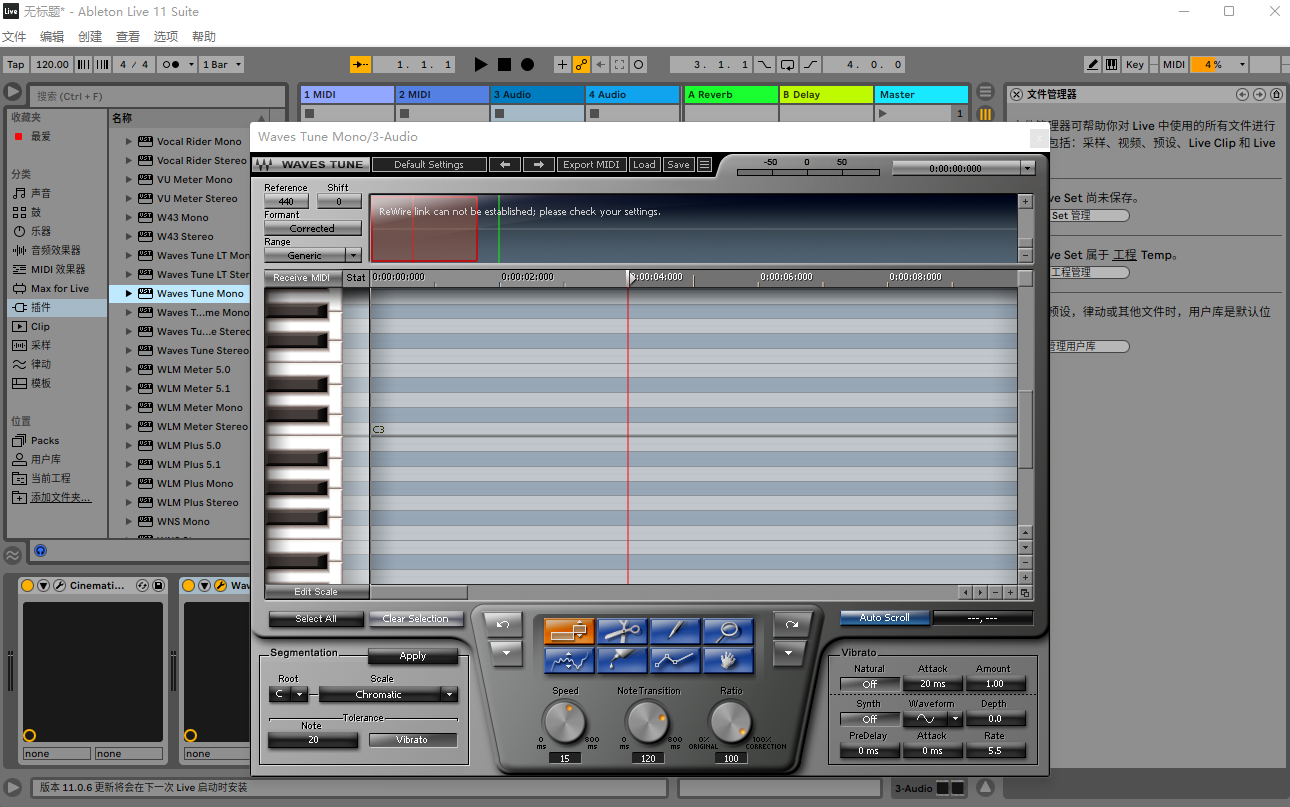Open the 选项 menu
The width and height of the screenshot is (1290, 807).
point(166,37)
